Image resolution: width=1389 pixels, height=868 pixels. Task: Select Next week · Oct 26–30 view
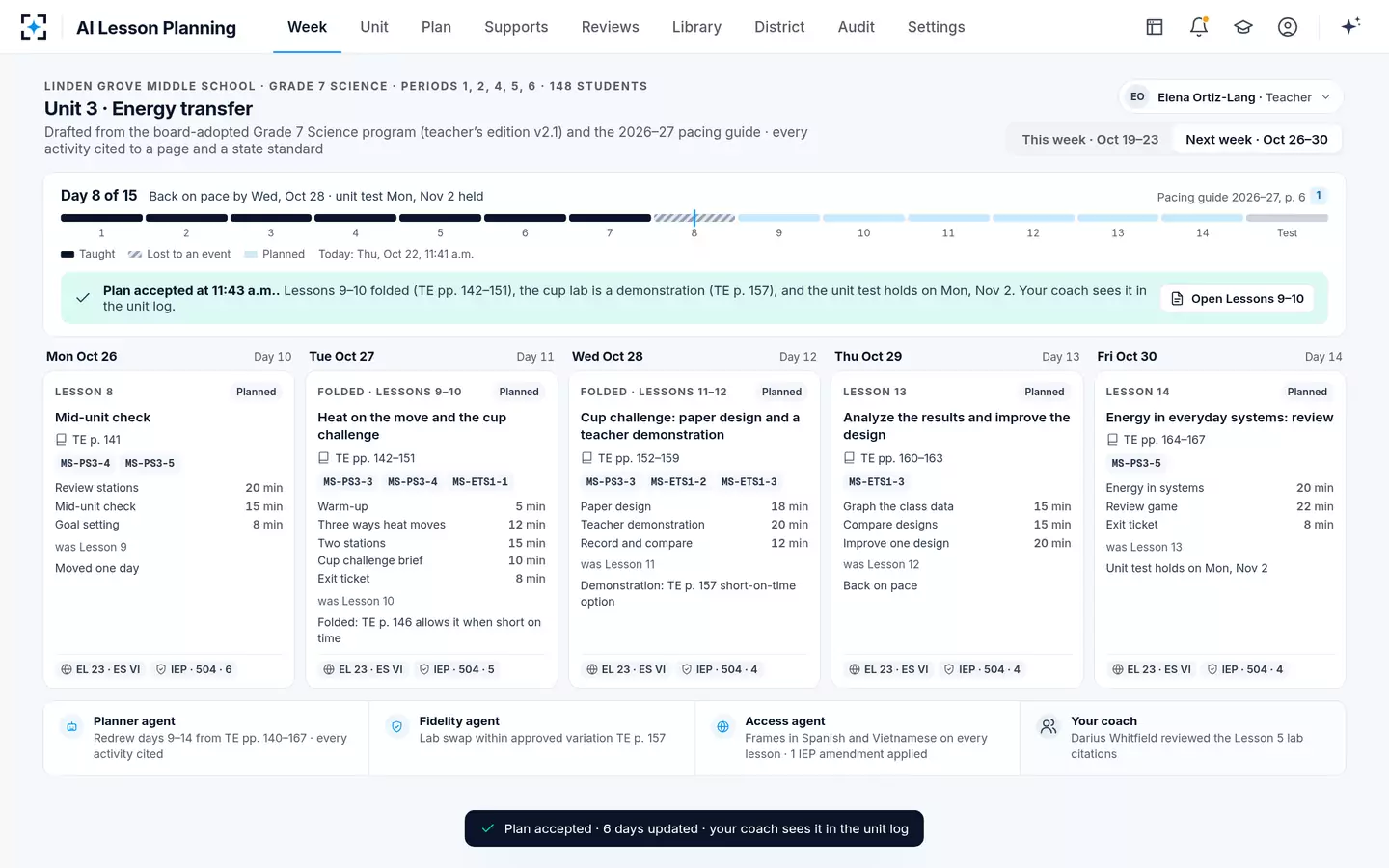click(1257, 140)
